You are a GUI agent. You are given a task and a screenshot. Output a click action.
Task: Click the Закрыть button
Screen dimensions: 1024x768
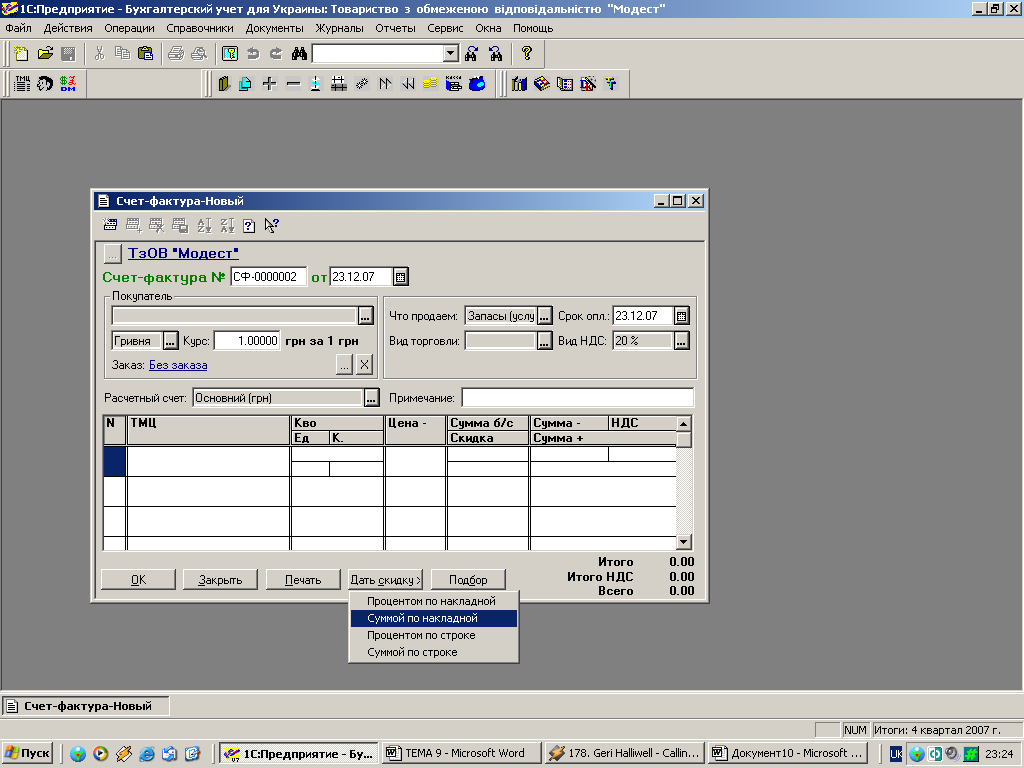pos(220,580)
